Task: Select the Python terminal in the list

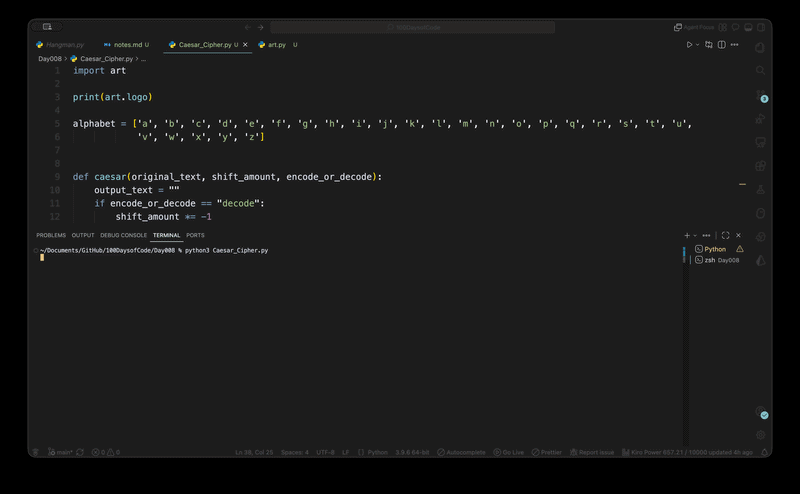Action: [714, 249]
